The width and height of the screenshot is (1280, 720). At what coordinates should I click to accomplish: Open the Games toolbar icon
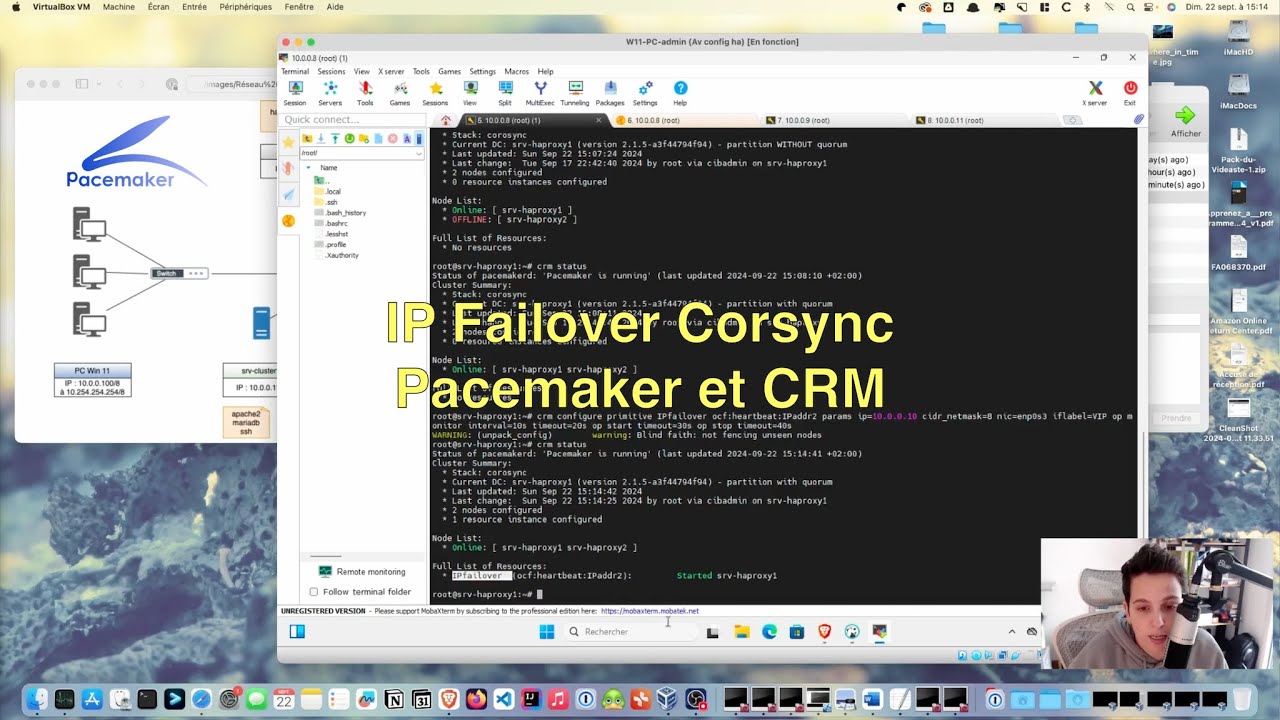[x=400, y=93]
